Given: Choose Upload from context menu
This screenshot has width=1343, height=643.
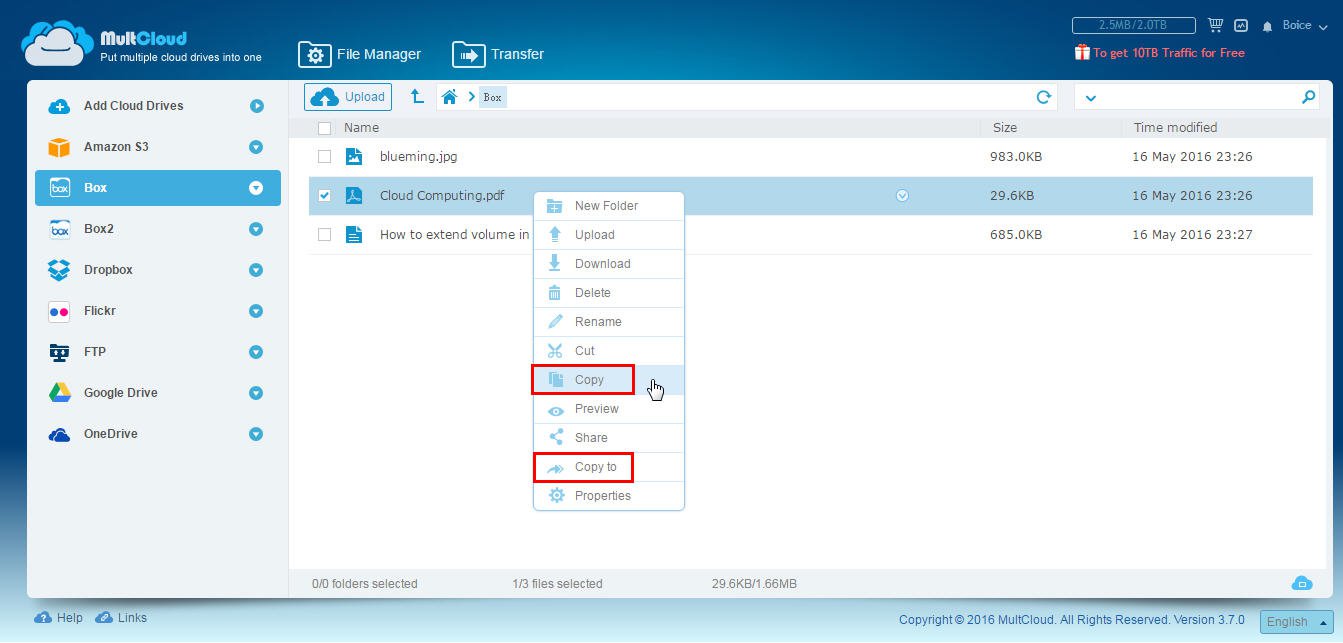Looking at the screenshot, I should pos(609,235).
